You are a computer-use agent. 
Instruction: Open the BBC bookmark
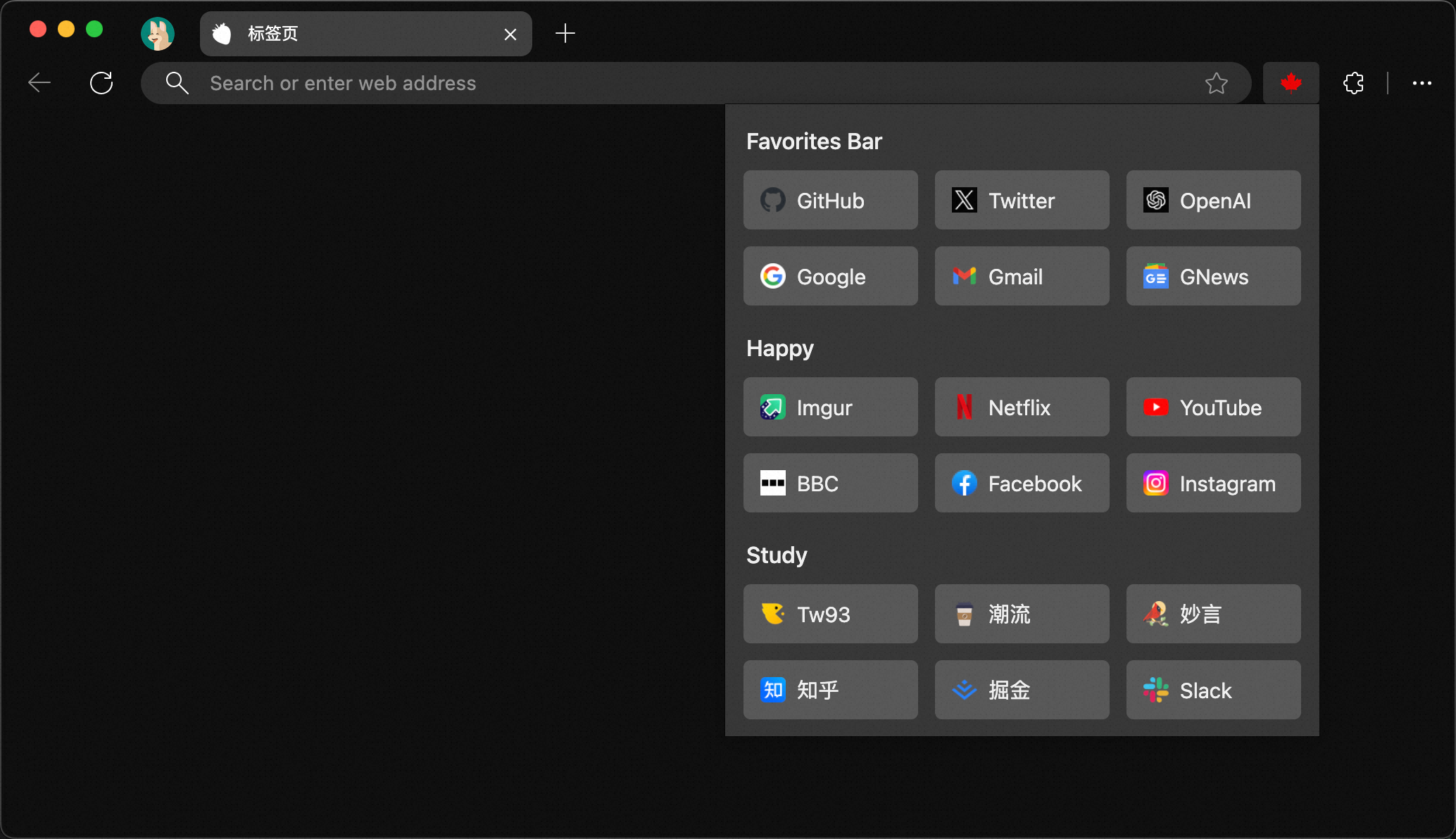coord(830,483)
